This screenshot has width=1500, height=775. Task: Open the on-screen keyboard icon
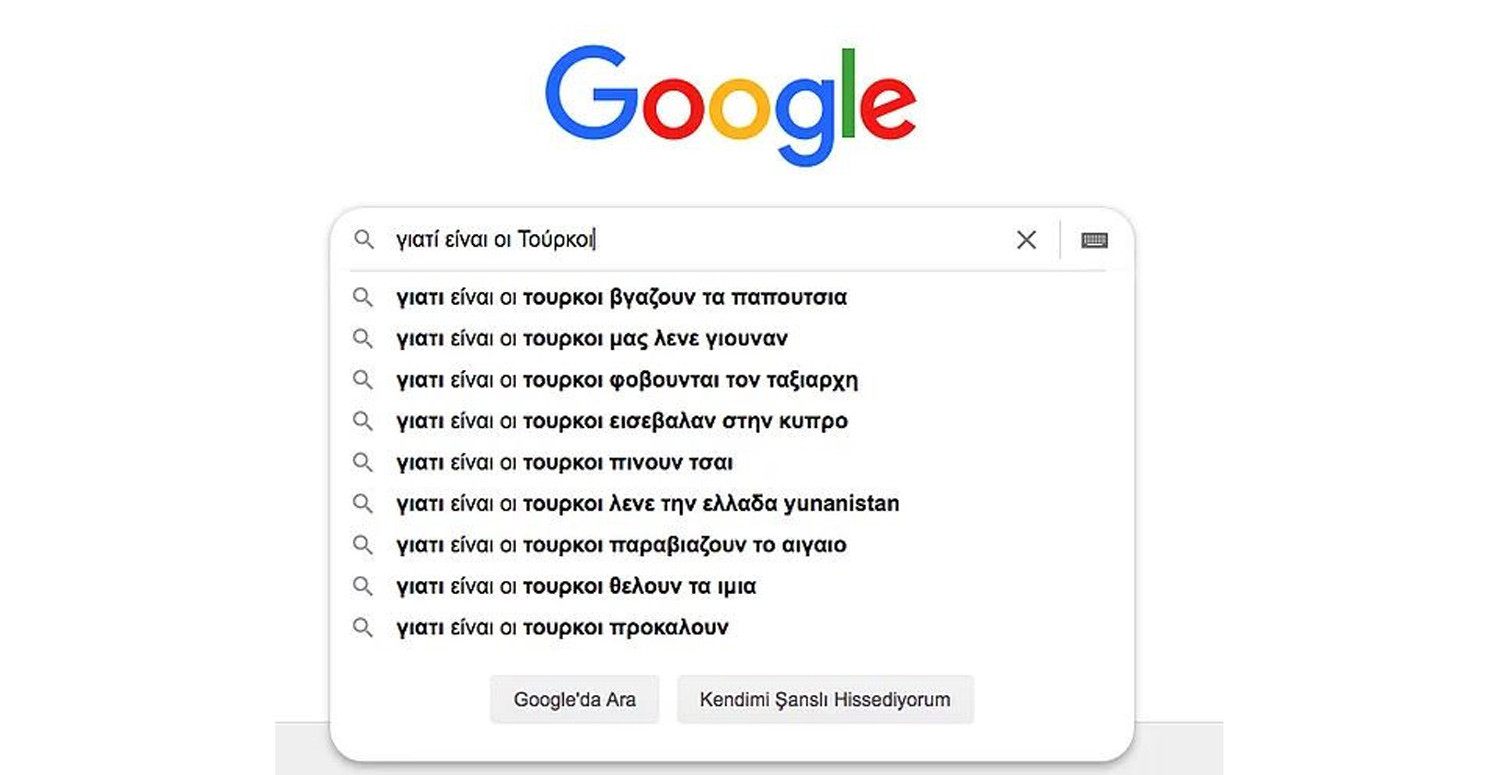(x=1094, y=240)
